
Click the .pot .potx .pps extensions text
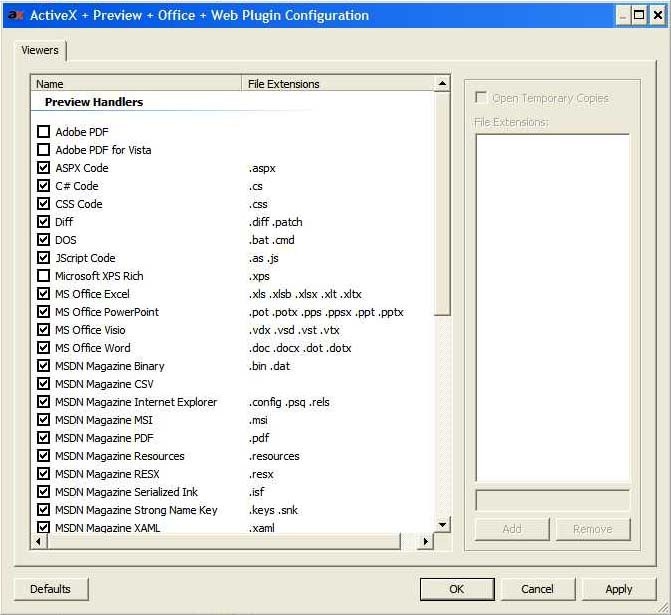click(326, 312)
